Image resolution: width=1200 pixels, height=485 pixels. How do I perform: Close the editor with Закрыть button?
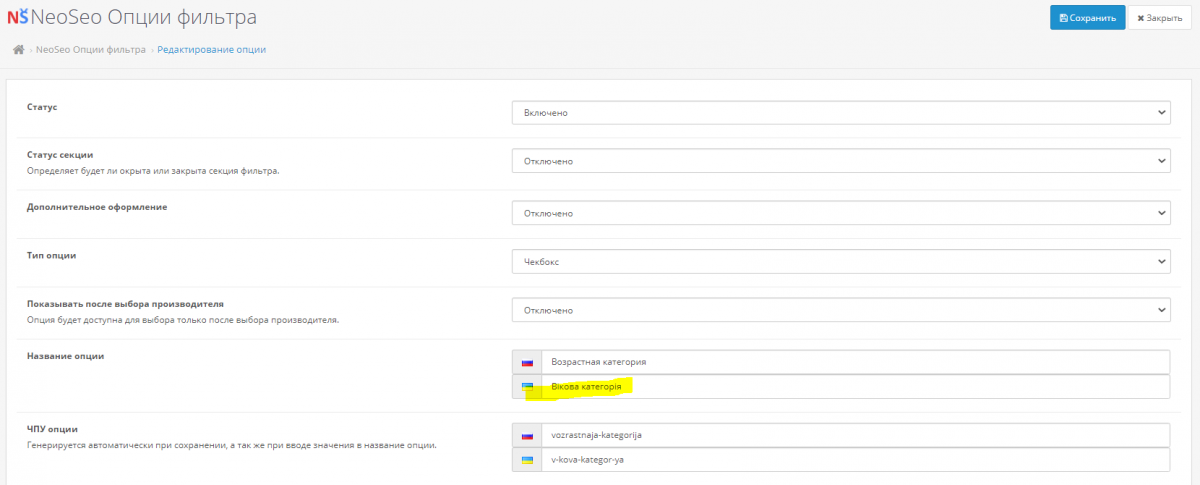pos(1160,17)
